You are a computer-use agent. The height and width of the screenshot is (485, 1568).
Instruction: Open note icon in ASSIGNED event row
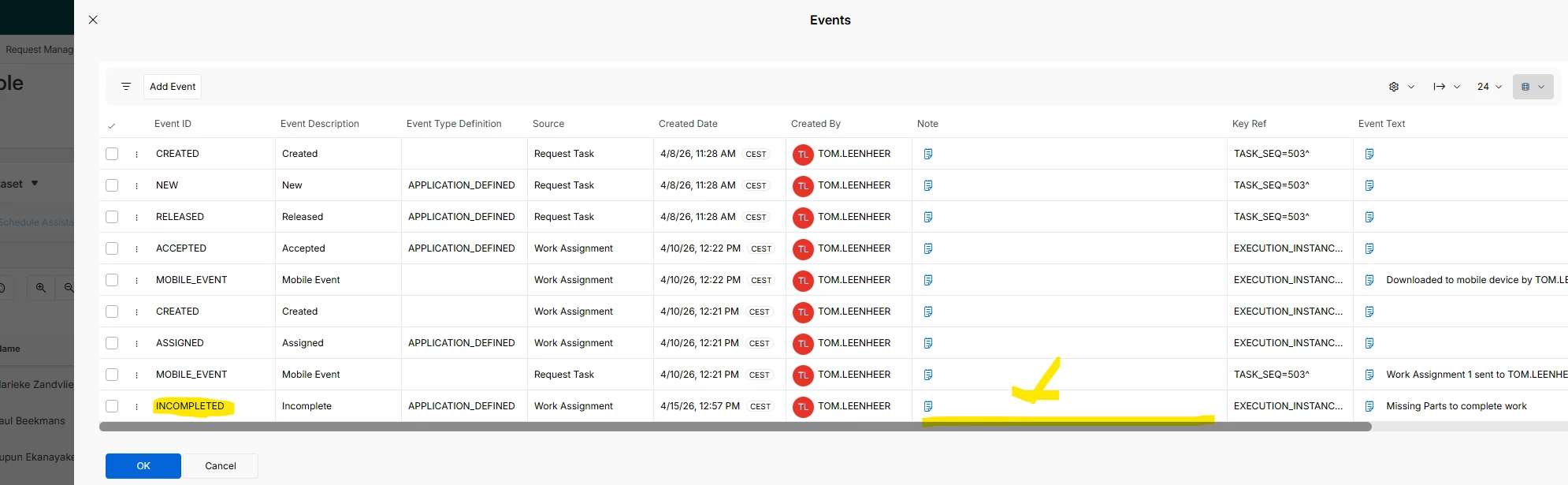tap(928, 343)
